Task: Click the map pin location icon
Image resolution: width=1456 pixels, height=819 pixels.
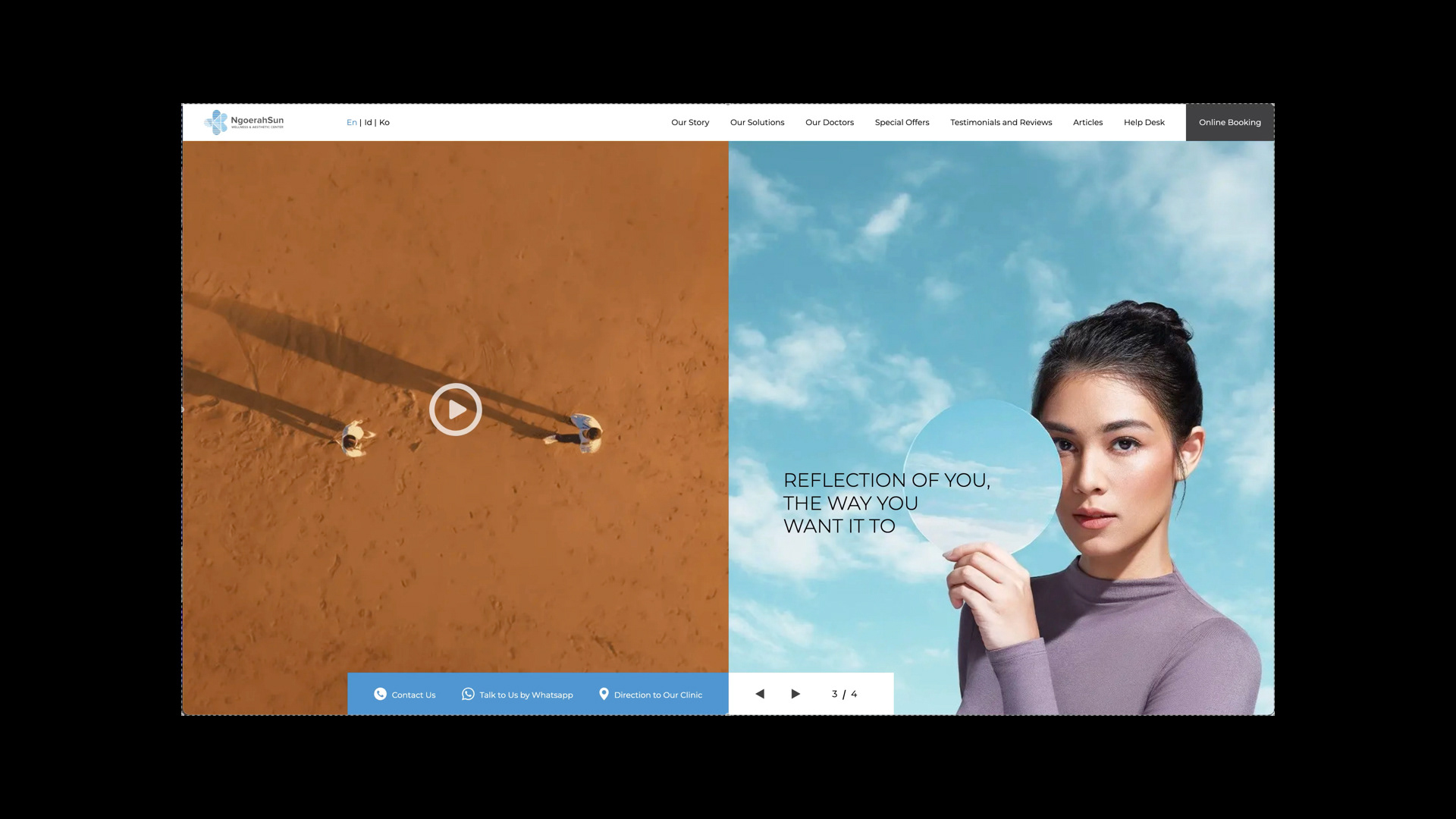Action: tap(604, 694)
